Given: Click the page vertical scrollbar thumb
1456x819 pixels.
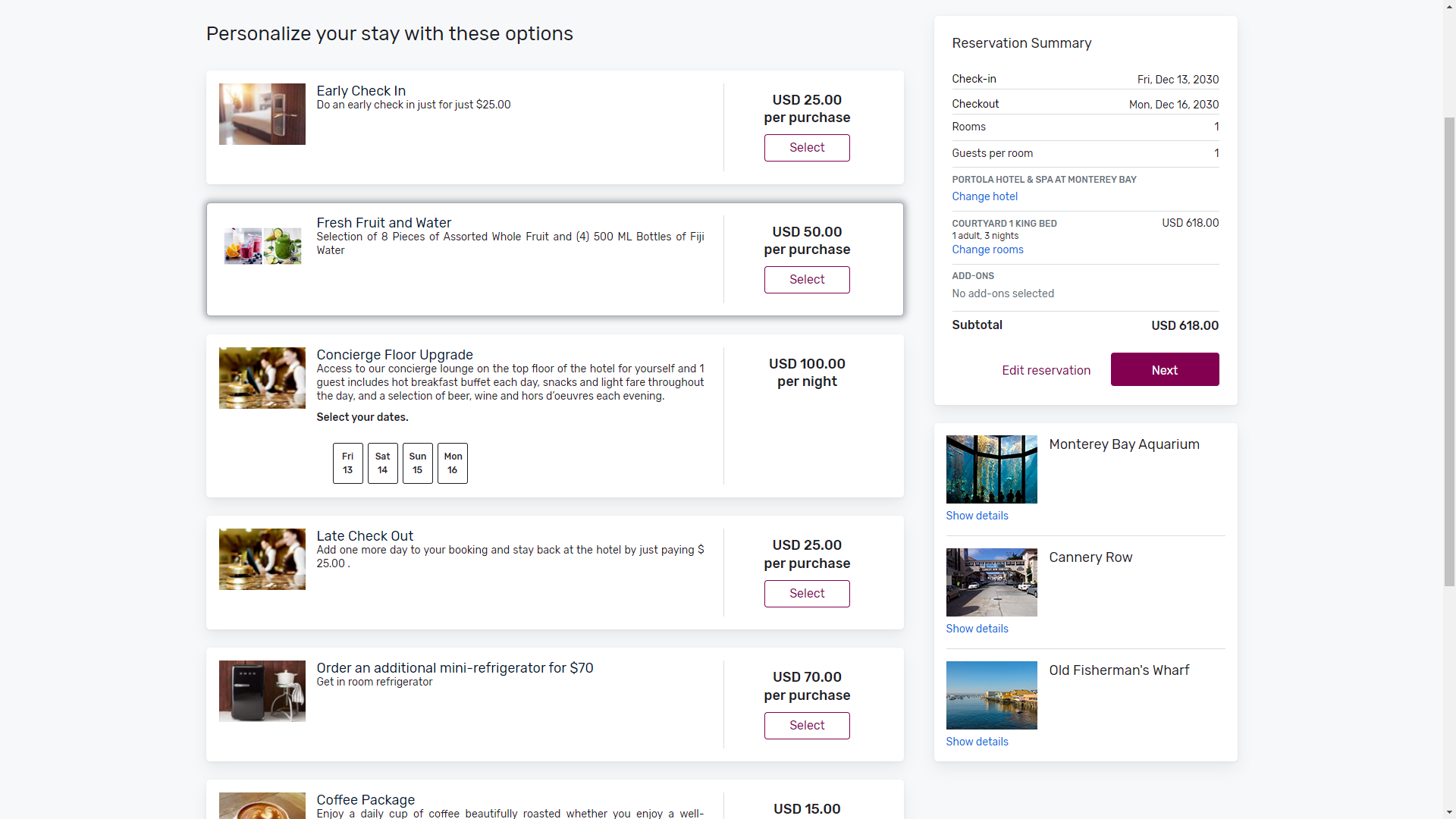Looking at the screenshot, I should click(x=1449, y=352).
